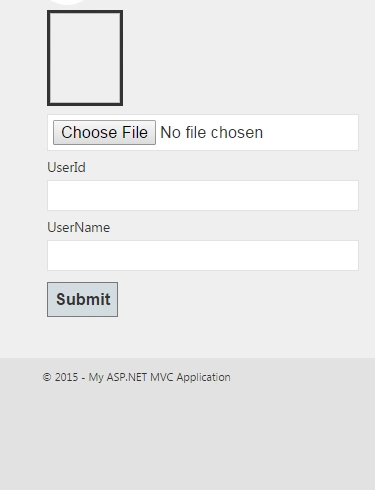Click the UserName label
375x490 pixels.
coord(79,227)
